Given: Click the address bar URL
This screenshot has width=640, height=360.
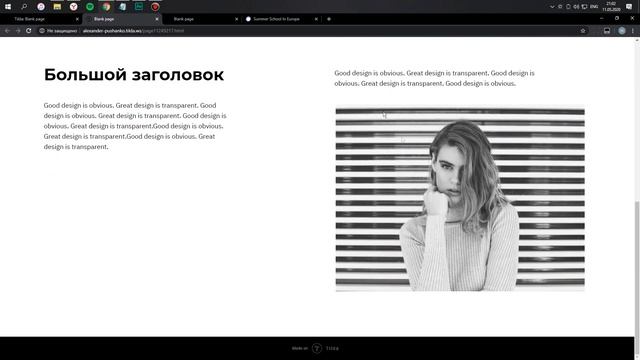Looking at the screenshot, I should coord(133,31).
